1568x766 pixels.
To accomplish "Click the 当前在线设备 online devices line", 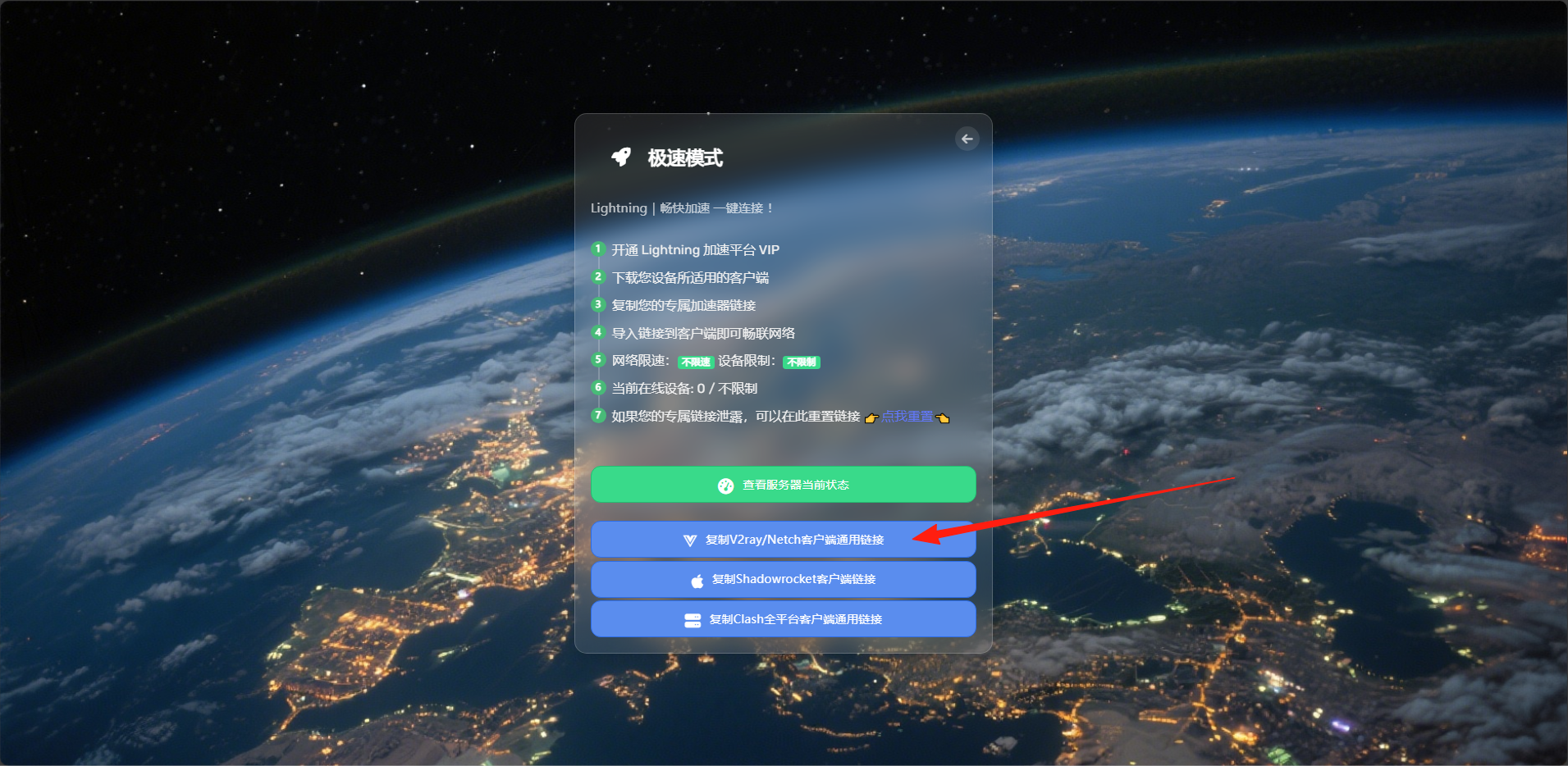I will pos(684,388).
